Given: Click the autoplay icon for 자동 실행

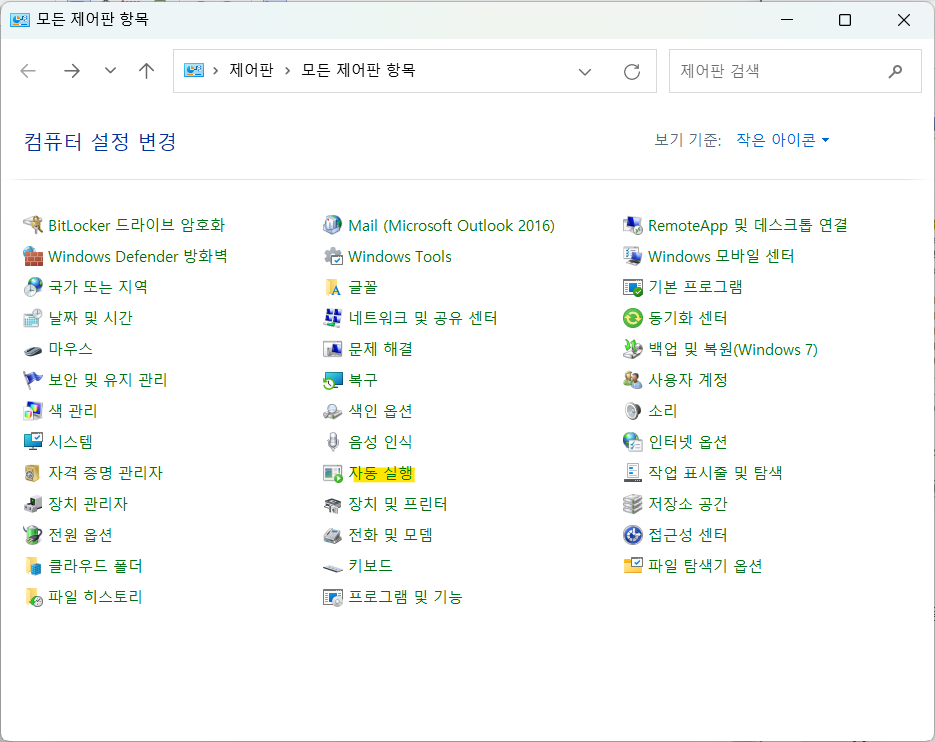Looking at the screenshot, I should (333, 474).
